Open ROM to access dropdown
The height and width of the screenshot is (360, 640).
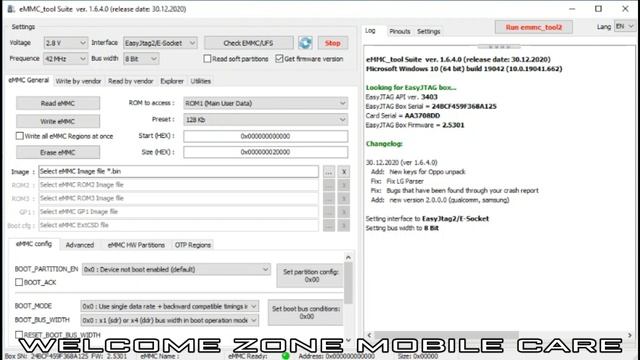click(x=265, y=103)
